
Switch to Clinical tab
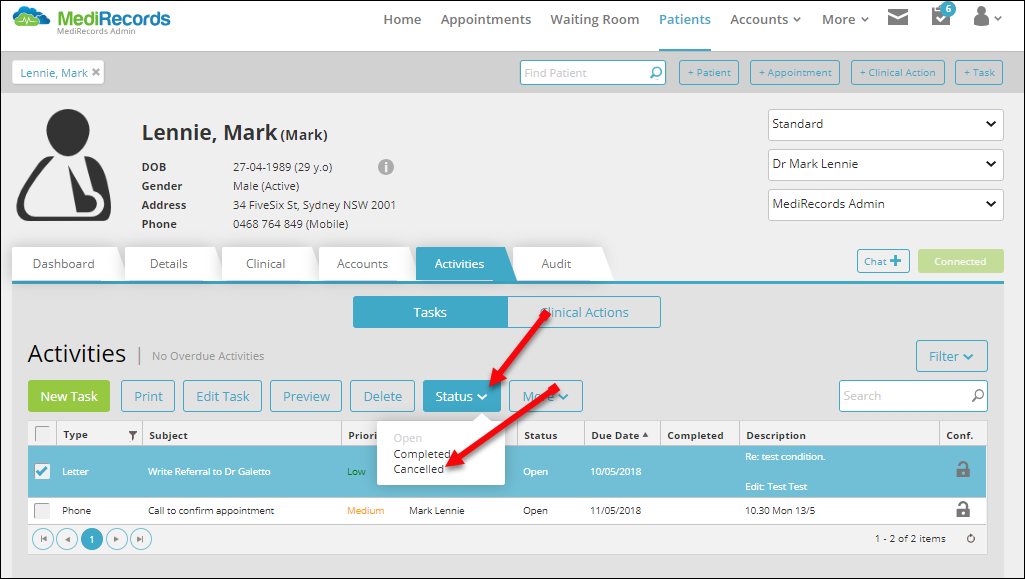coord(265,264)
